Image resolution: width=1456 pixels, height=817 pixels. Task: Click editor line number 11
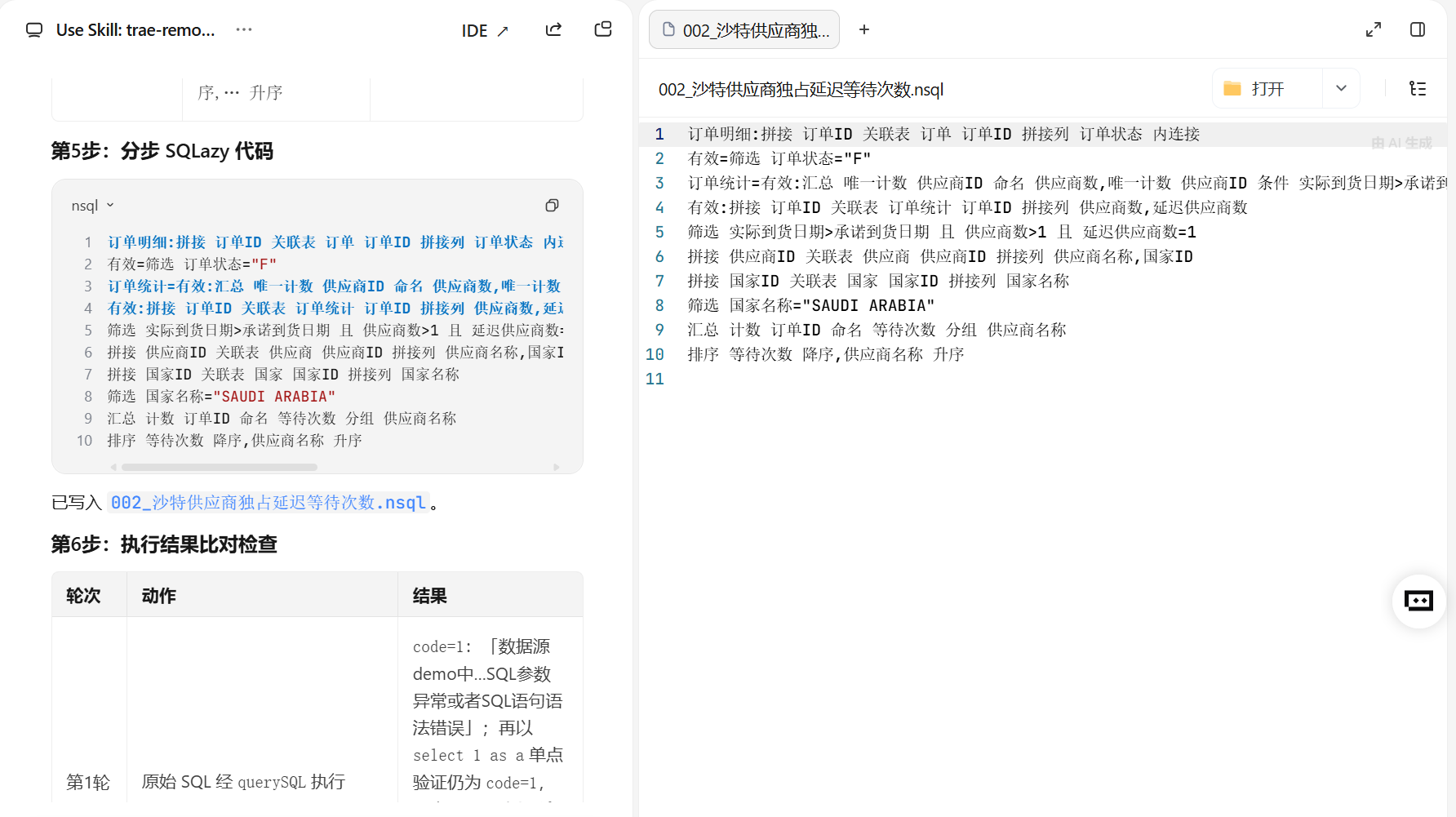(x=655, y=379)
